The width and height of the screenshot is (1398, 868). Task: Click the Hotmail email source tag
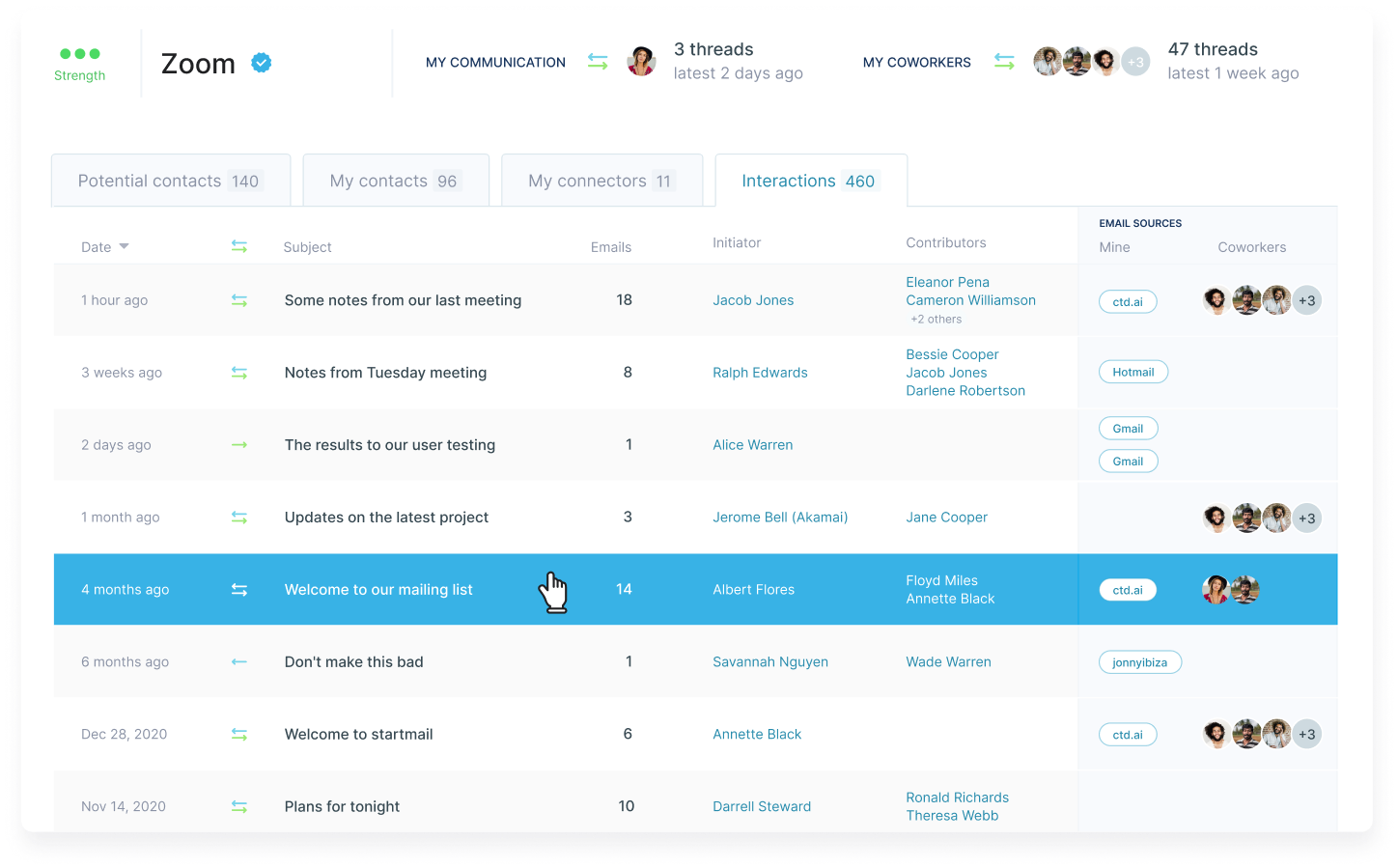tap(1132, 373)
